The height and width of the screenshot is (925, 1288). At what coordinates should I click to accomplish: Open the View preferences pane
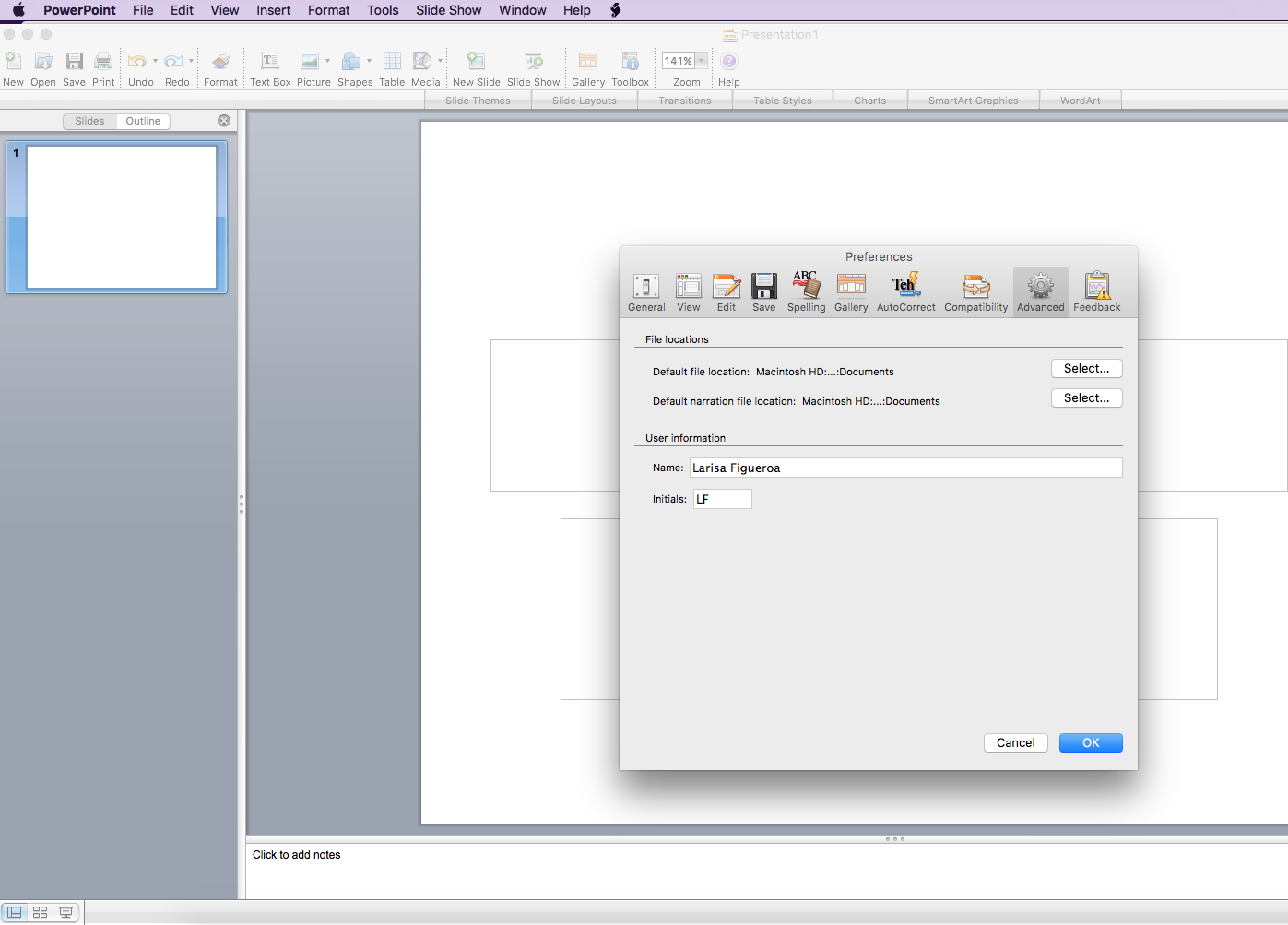point(689,292)
